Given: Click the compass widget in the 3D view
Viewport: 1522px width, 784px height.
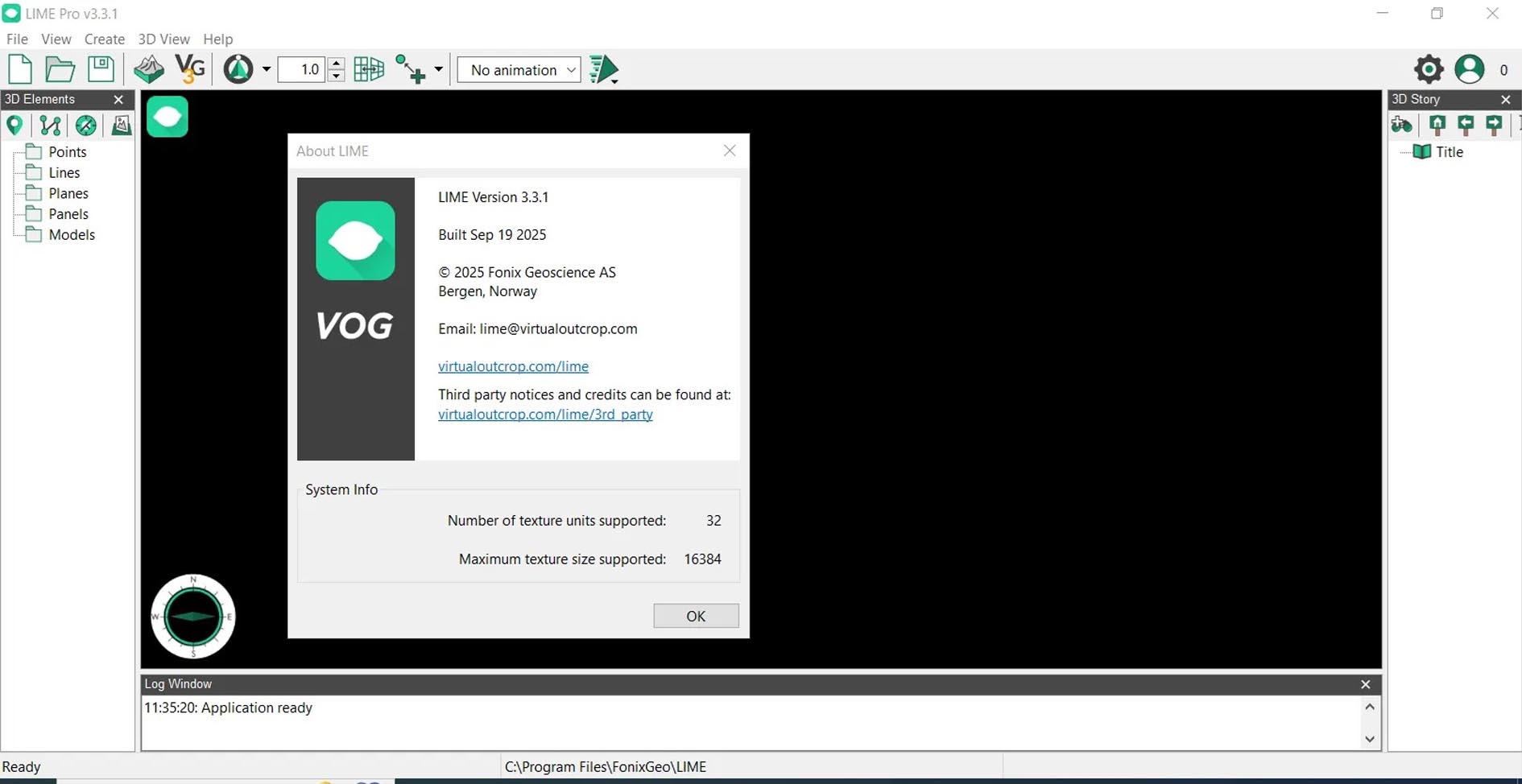Looking at the screenshot, I should [x=193, y=617].
